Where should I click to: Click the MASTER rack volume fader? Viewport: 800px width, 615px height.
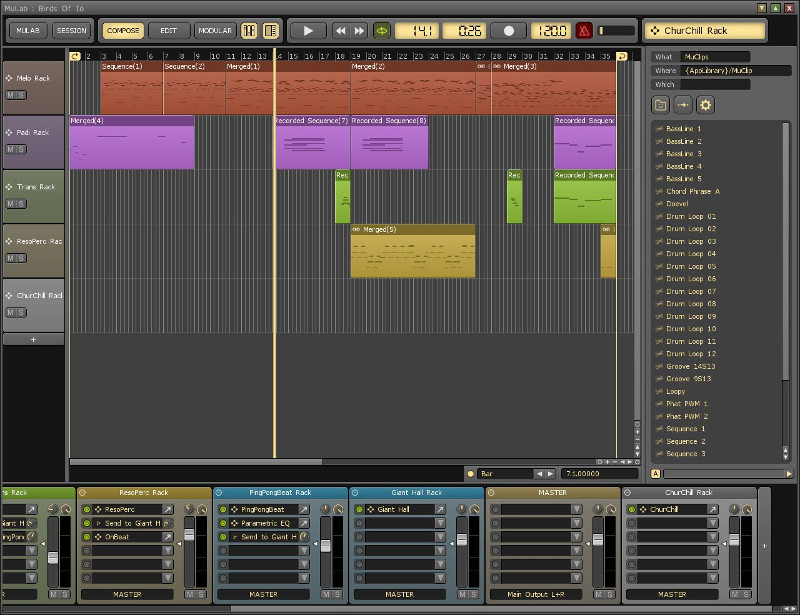(598, 539)
